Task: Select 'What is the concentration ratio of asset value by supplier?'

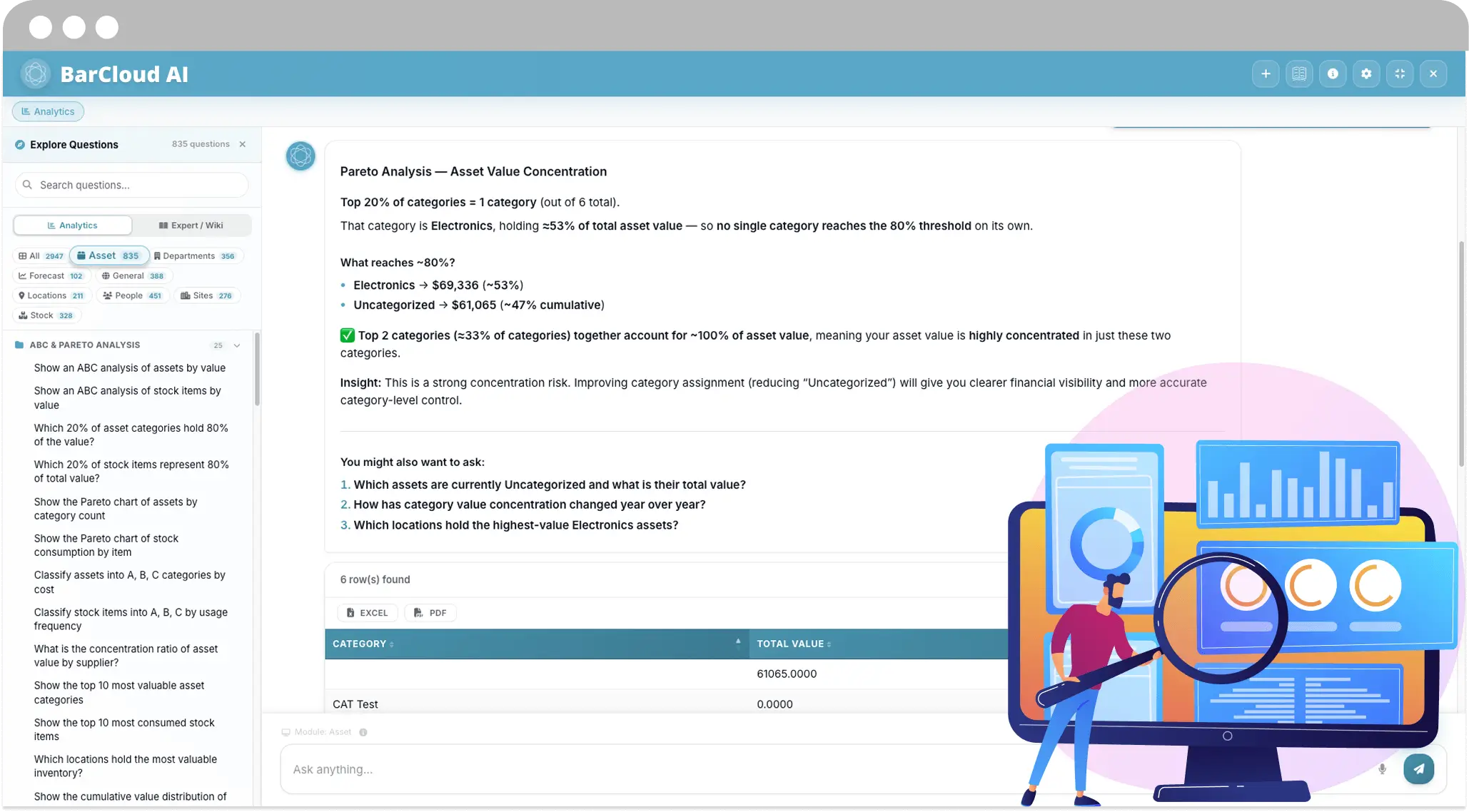Action: (126, 656)
